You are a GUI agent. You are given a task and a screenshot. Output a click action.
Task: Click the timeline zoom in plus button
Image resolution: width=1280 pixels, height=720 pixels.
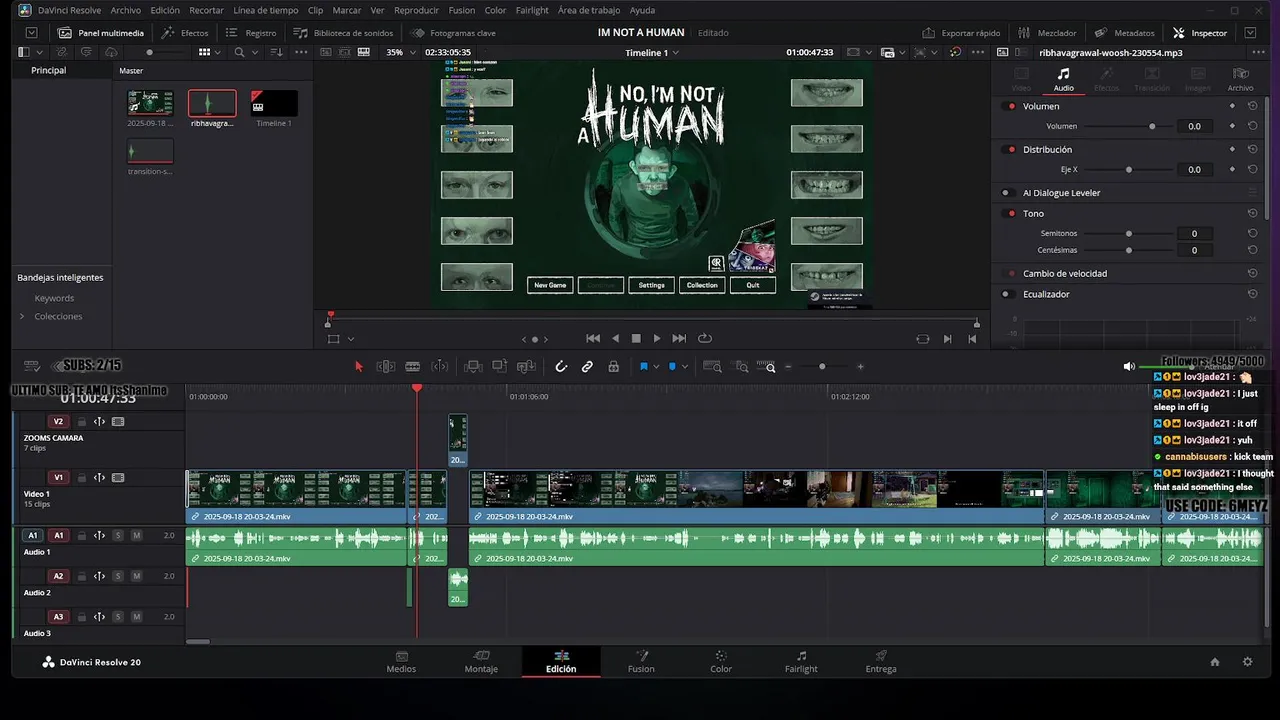pyautogui.click(x=860, y=367)
